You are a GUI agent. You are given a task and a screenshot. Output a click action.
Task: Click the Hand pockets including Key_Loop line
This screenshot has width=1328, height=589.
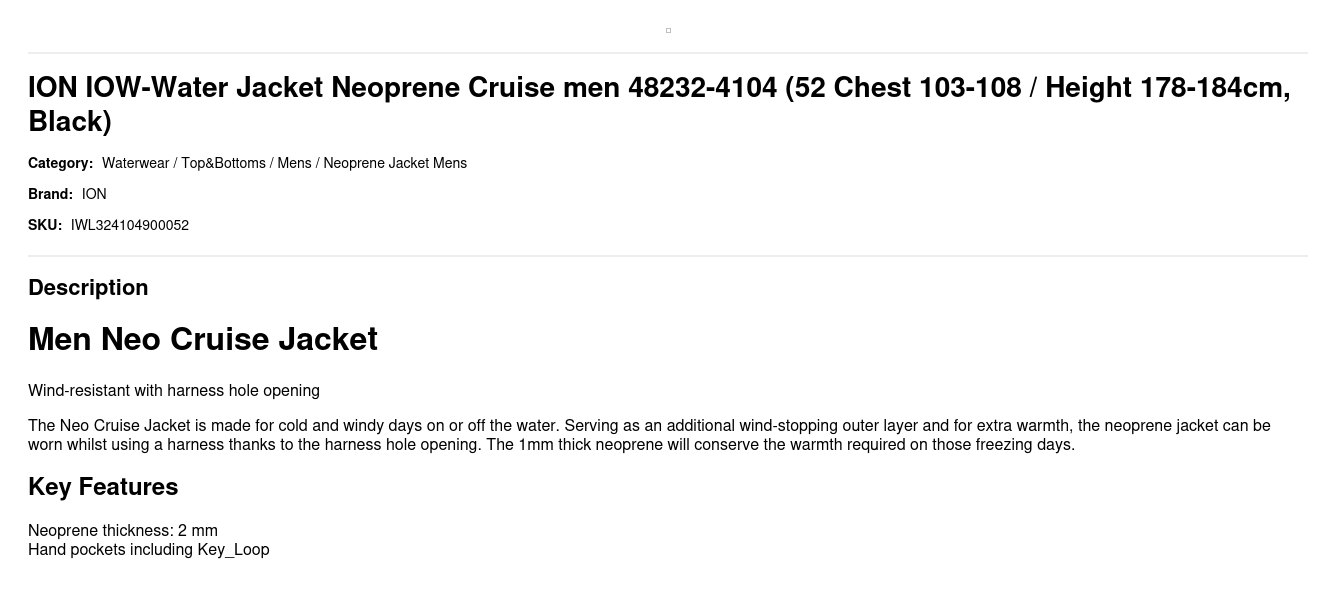coord(149,549)
